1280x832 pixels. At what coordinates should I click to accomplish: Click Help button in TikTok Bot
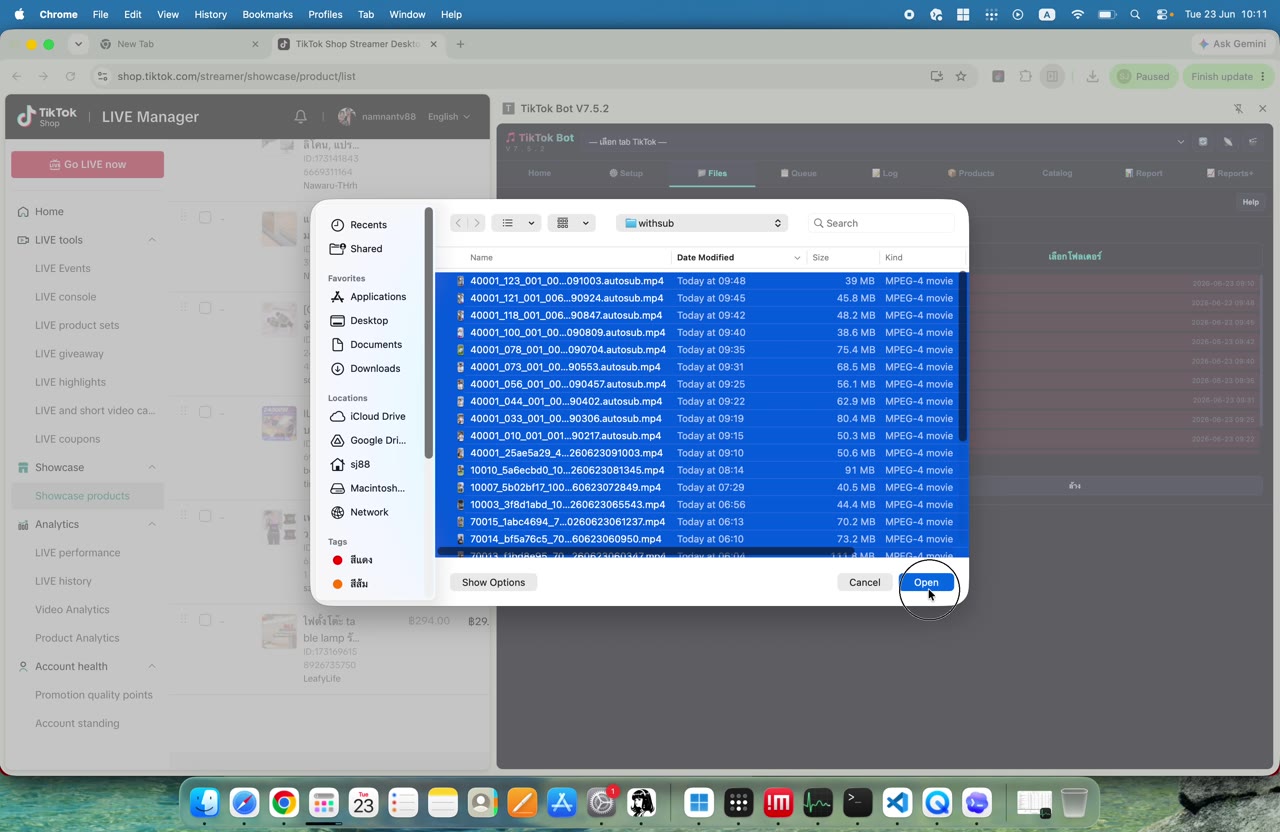(x=1250, y=202)
